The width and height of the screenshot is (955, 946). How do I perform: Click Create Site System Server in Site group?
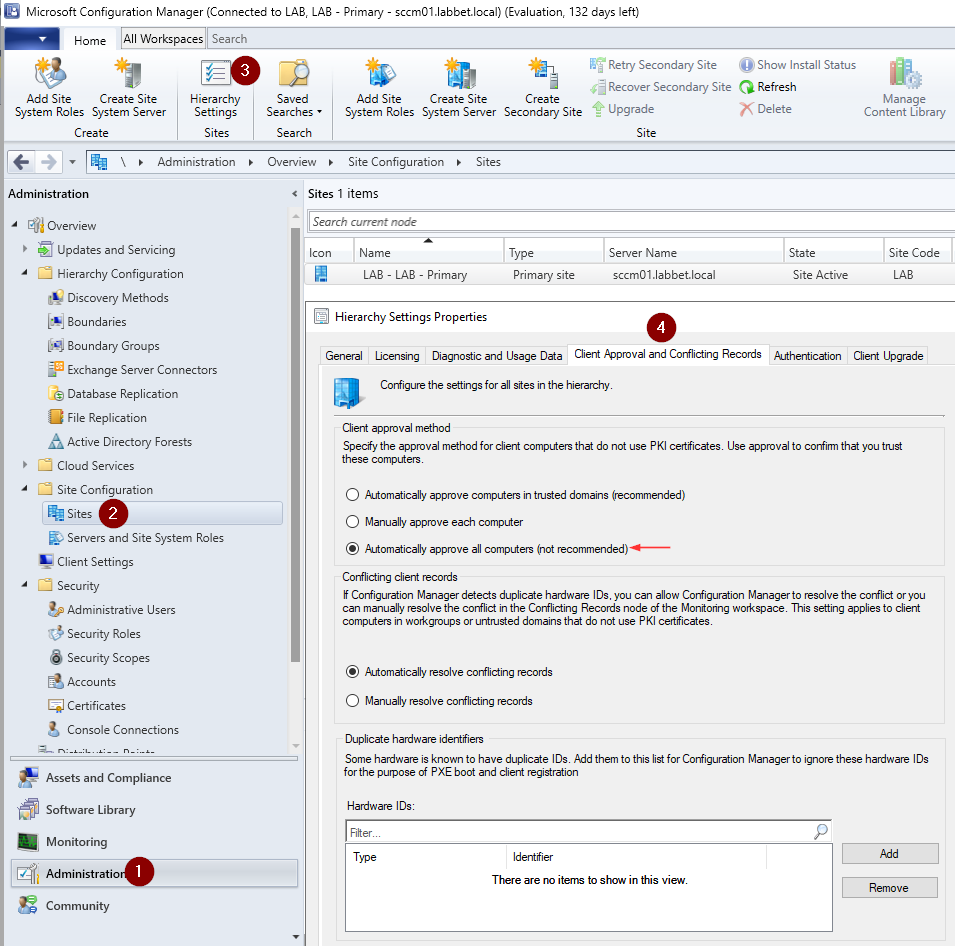point(459,88)
